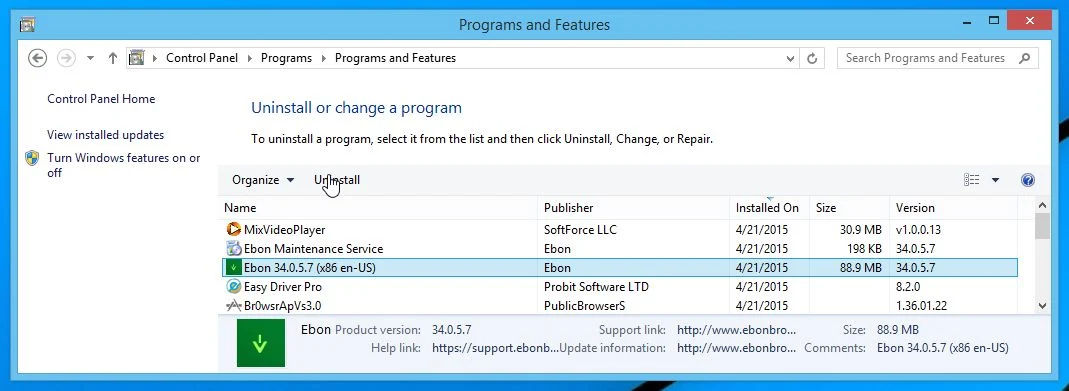Click version v1.0.0.13 cell
The height and width of the screenshot is (391, 1069).
point(918,230)
